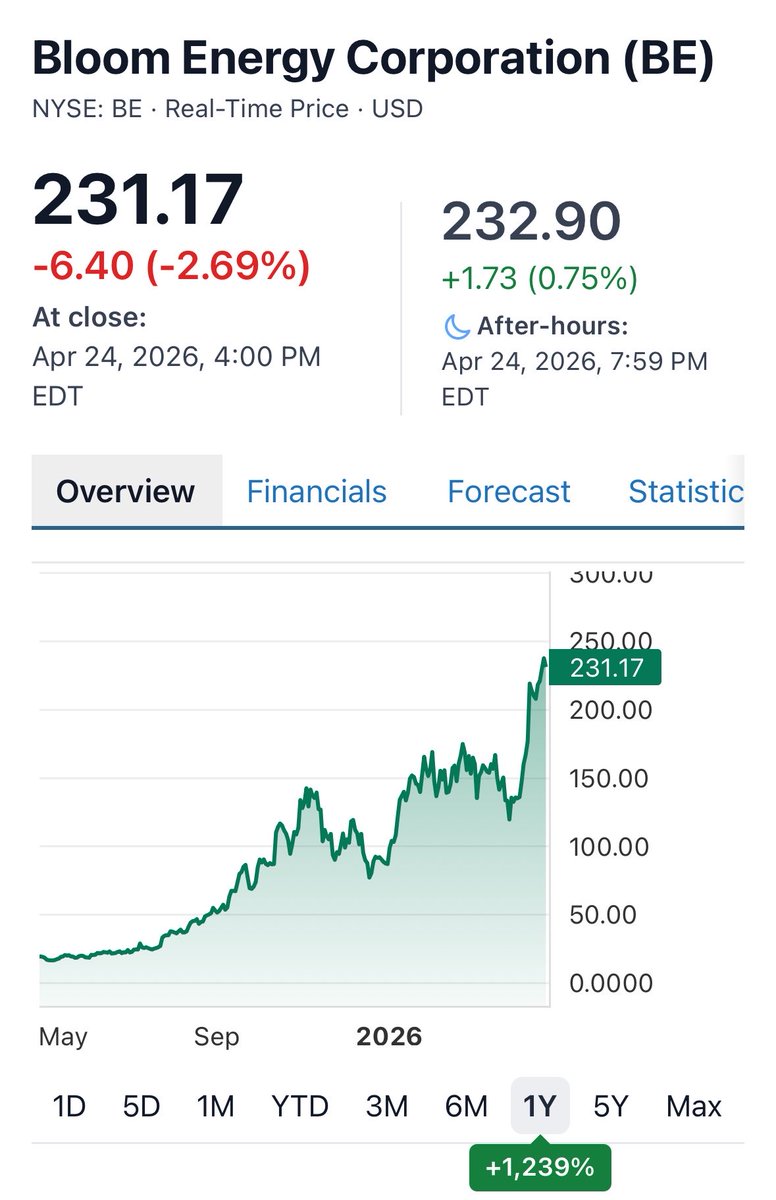The width and height of the screenshot is (776, 1200).
Task: Click the green 231.17 price label
Action: point(605,667)
